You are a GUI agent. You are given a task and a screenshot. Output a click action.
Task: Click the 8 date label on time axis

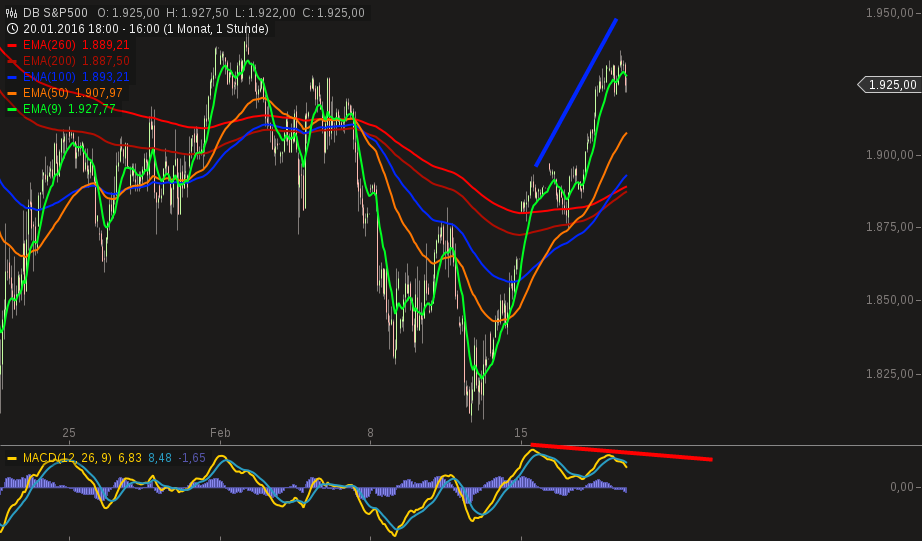(370, 433)
